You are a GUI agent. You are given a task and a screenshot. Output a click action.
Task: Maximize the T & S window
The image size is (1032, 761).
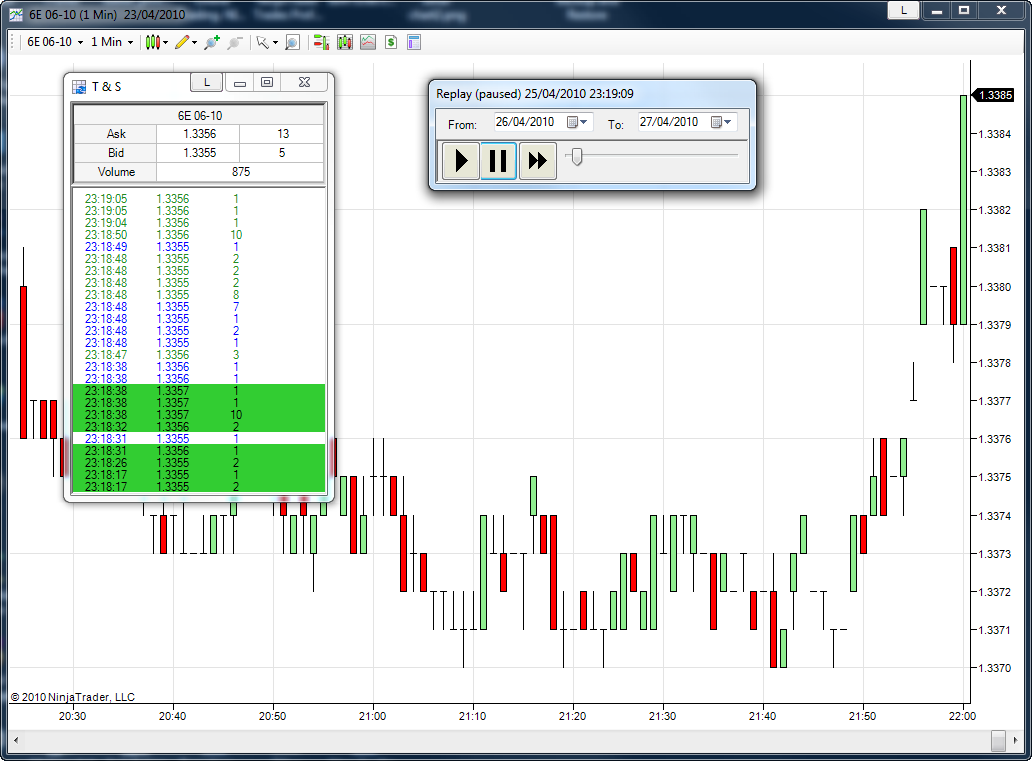(x=267, y=82)
